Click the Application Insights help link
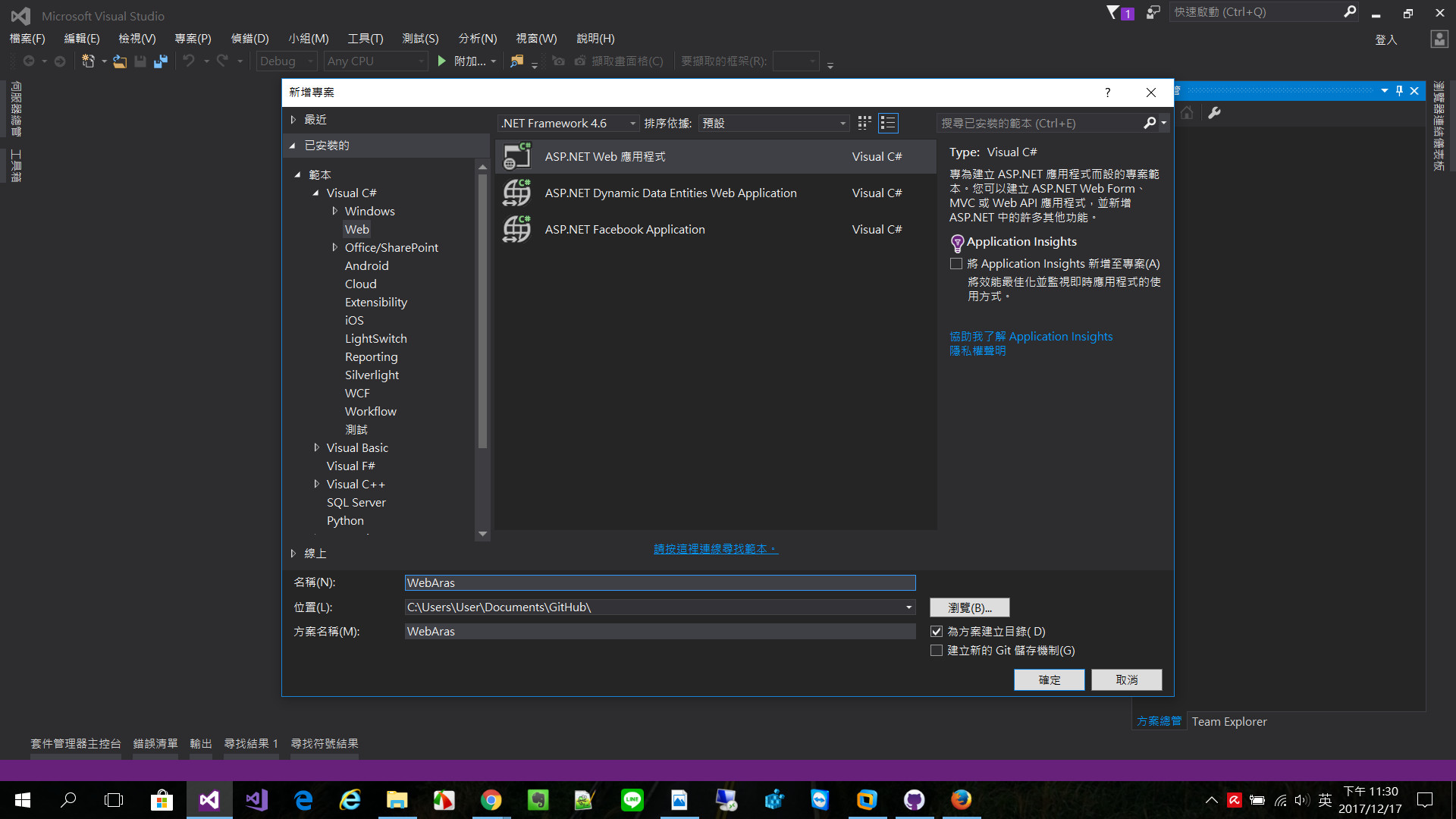This screenshot has width=1456, height=819. (x=1031, y=336)
